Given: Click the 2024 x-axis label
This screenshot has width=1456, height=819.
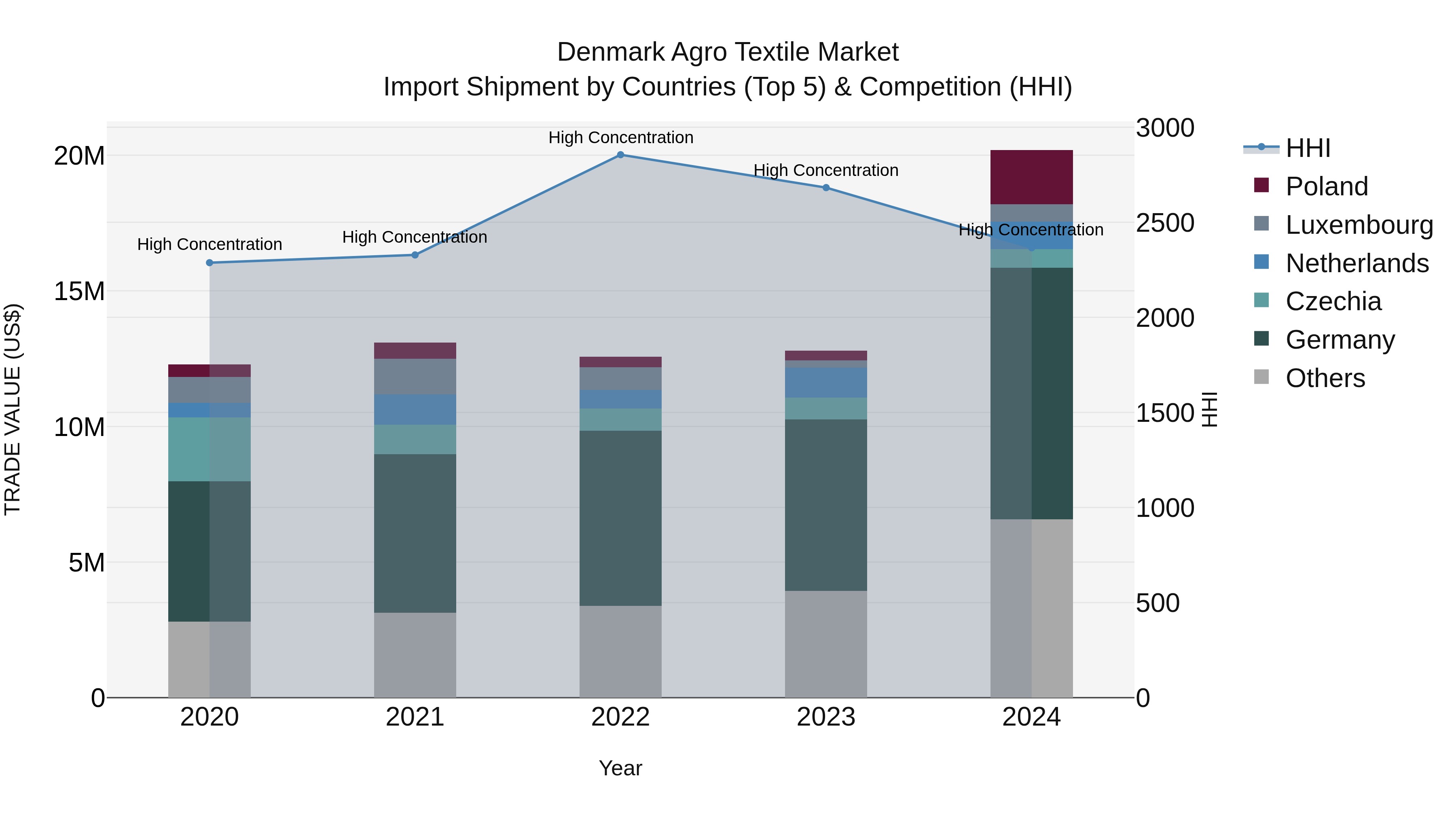Looking at the screenshot, I should point(1031,717).
